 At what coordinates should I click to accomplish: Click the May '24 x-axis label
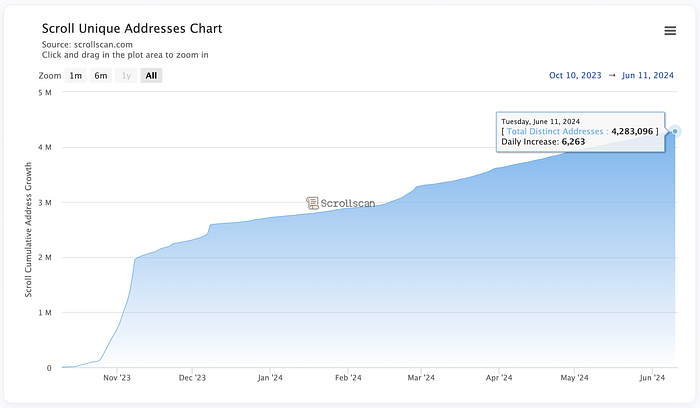[x=574, y=378]
